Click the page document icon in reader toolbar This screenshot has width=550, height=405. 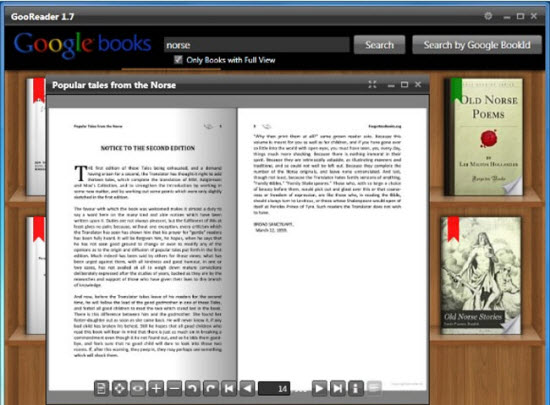(101, 389)
